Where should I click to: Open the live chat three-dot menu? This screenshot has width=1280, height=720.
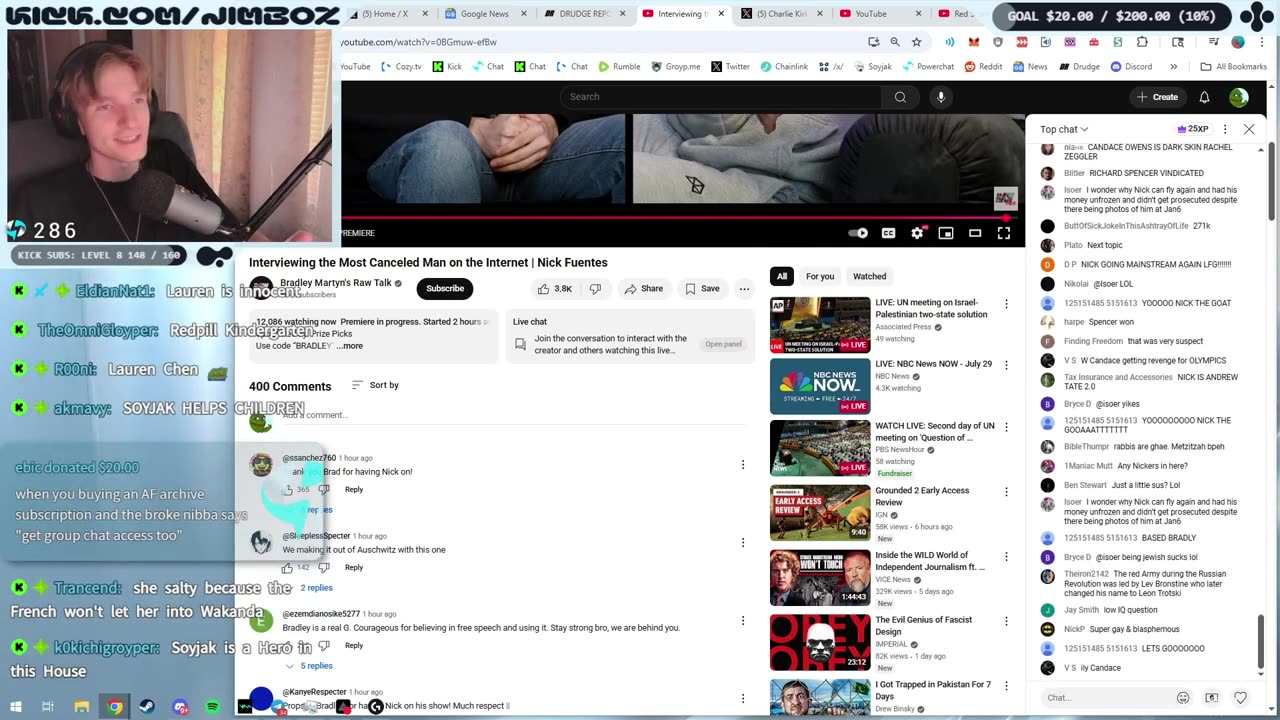(x=1225, y=129)
